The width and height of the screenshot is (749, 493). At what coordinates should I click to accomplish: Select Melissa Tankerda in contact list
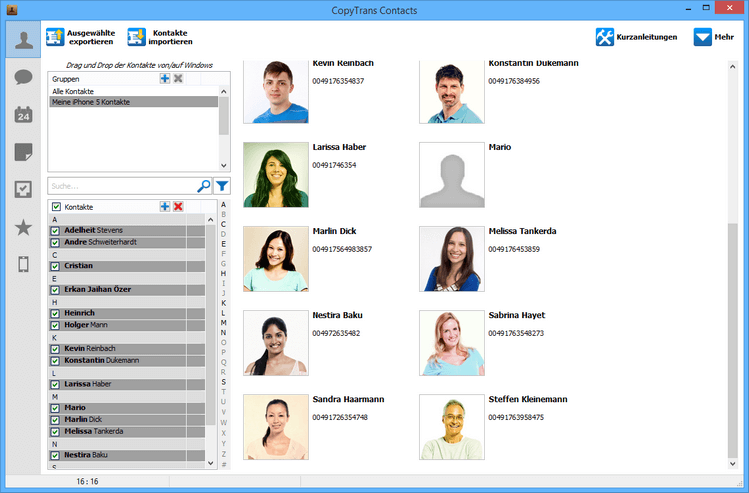point(128,431)
